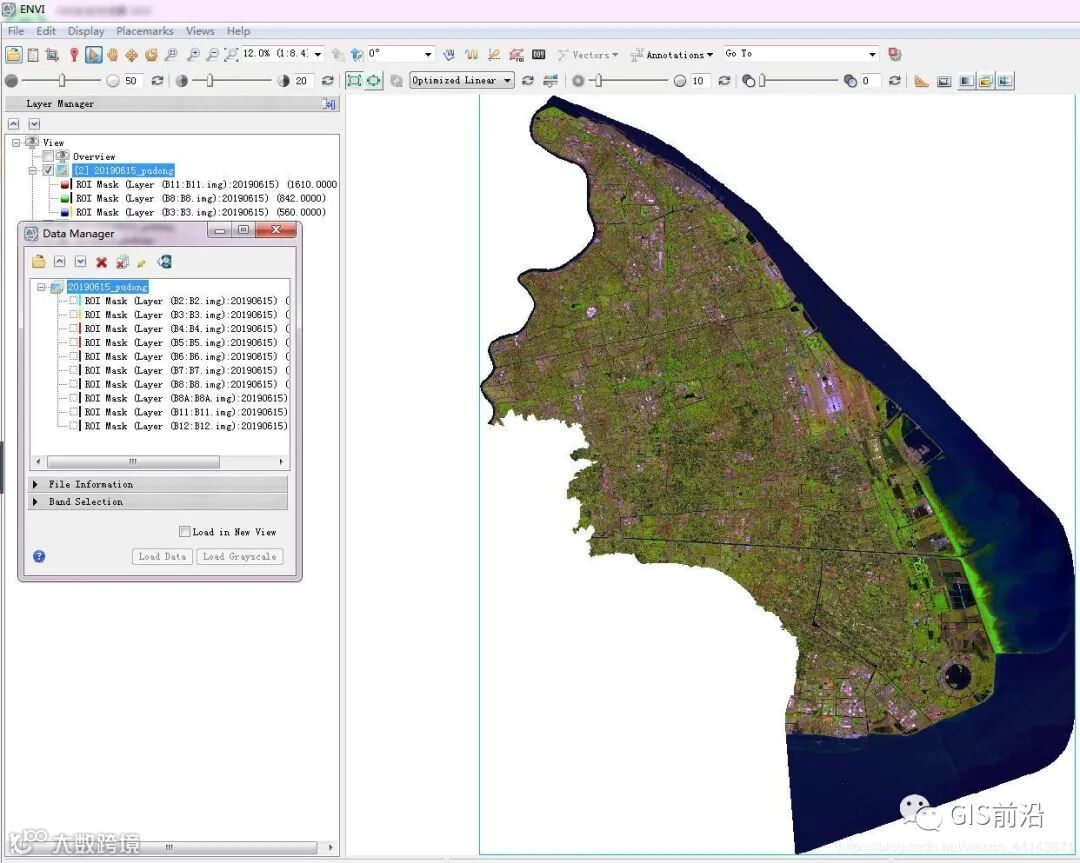Activate the Fly navigation tool
1080x863 pixels.
click(x=131, y=55)
